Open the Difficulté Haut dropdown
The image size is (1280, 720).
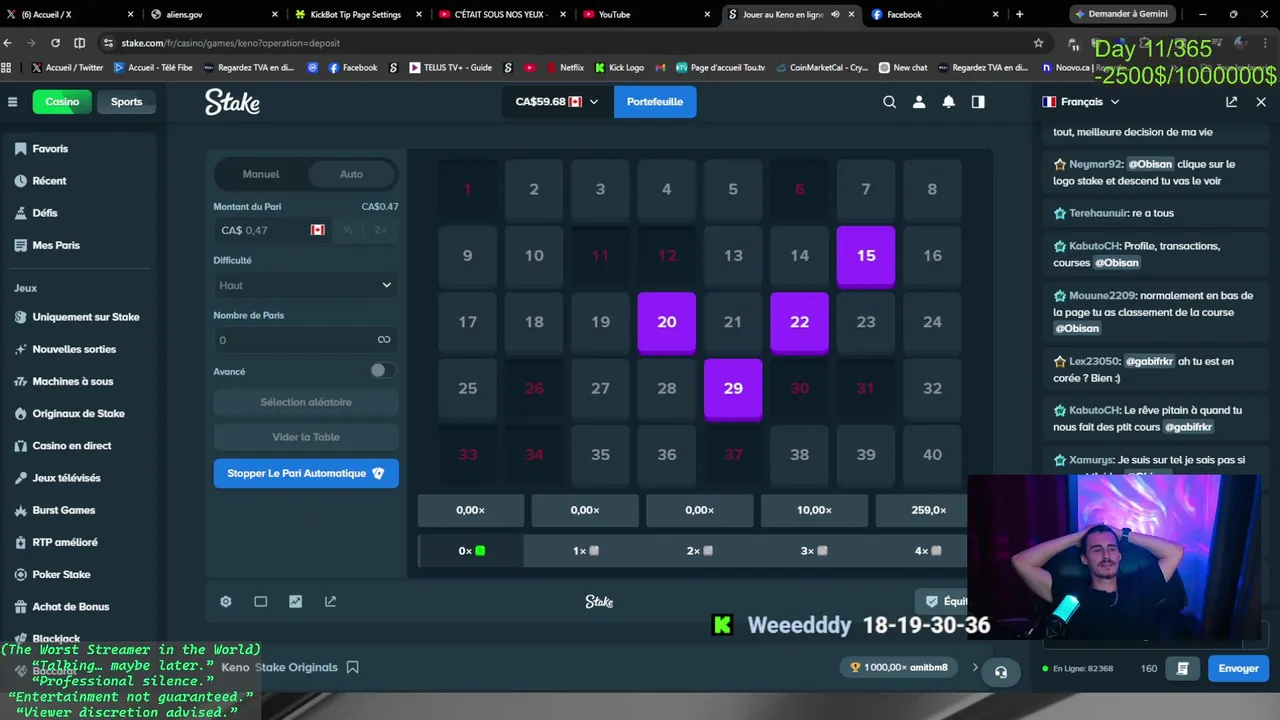(x=306, y=285)
